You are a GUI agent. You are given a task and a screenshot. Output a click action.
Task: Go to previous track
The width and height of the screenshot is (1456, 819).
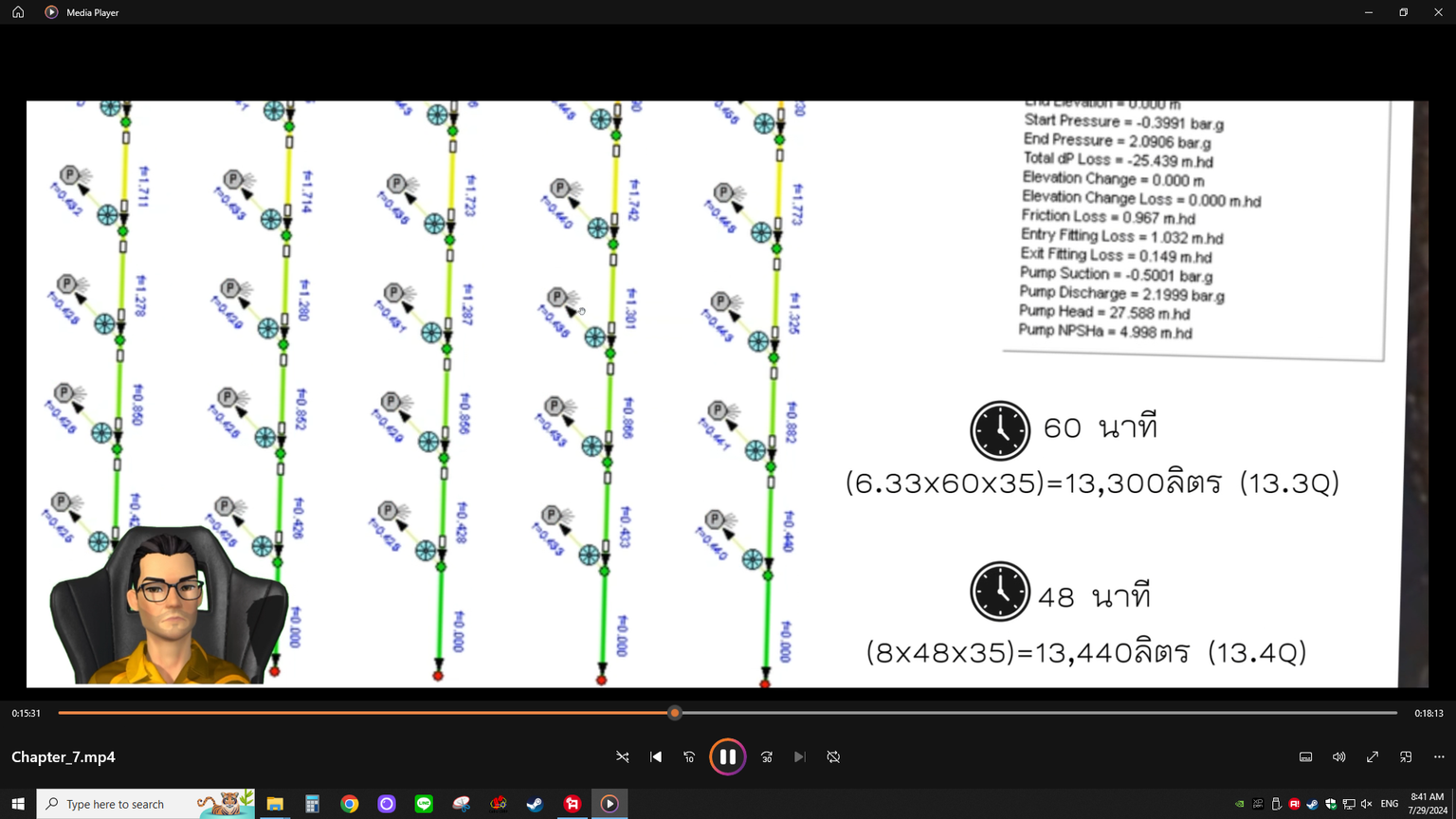pyautogui.click(x=656, y=756)
